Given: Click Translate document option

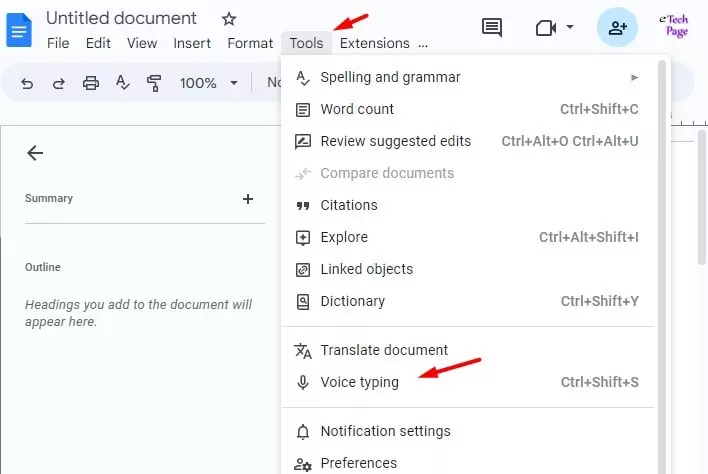Looking at the screenshot, I should tap(384, 350).
